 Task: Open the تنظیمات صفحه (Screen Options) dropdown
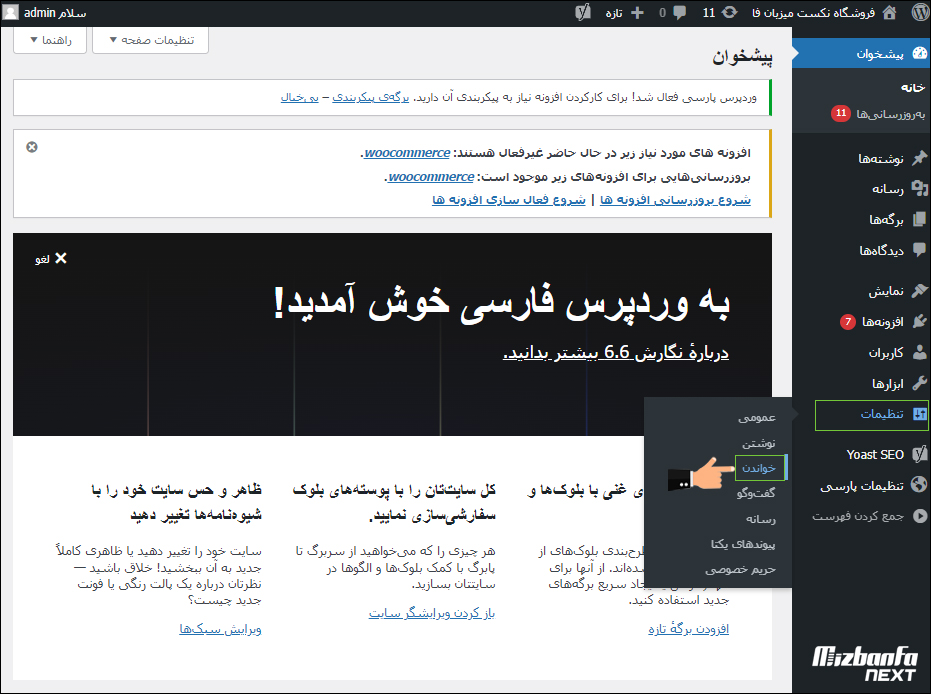click(x=150, y=41)
